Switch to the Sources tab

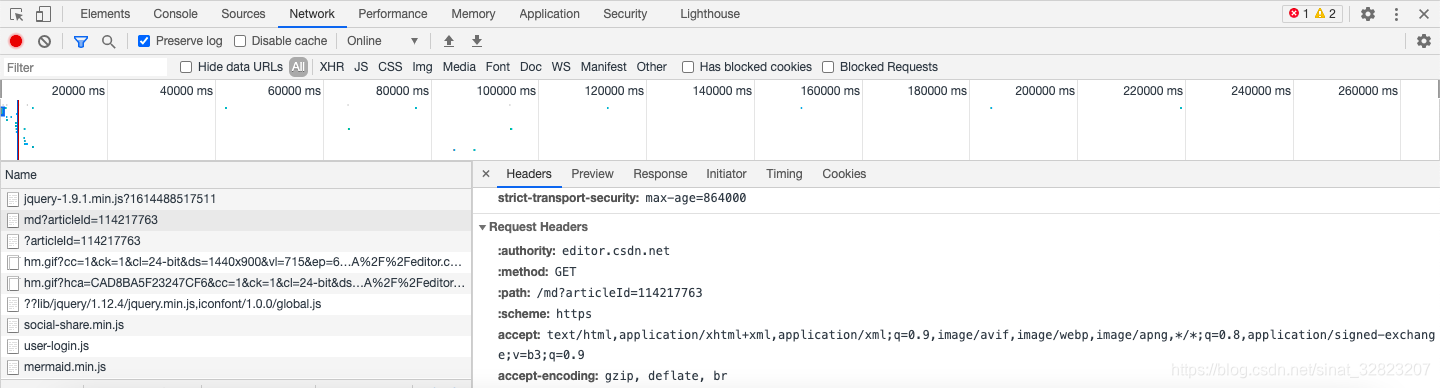(x=243, y=14)
